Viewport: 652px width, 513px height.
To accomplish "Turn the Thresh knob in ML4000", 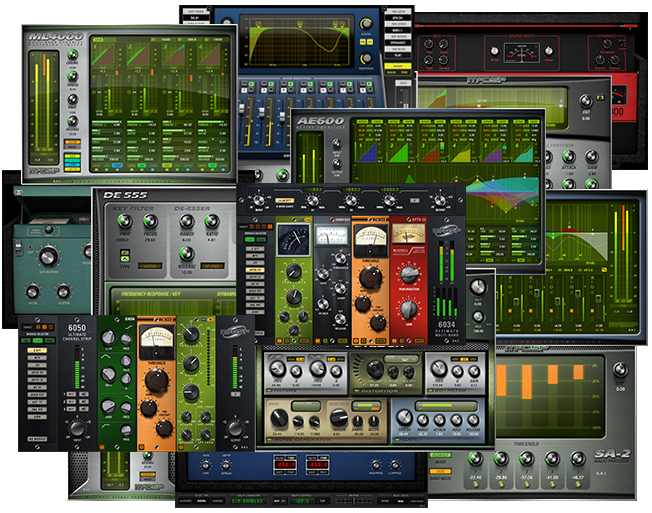I will (73, 77).
